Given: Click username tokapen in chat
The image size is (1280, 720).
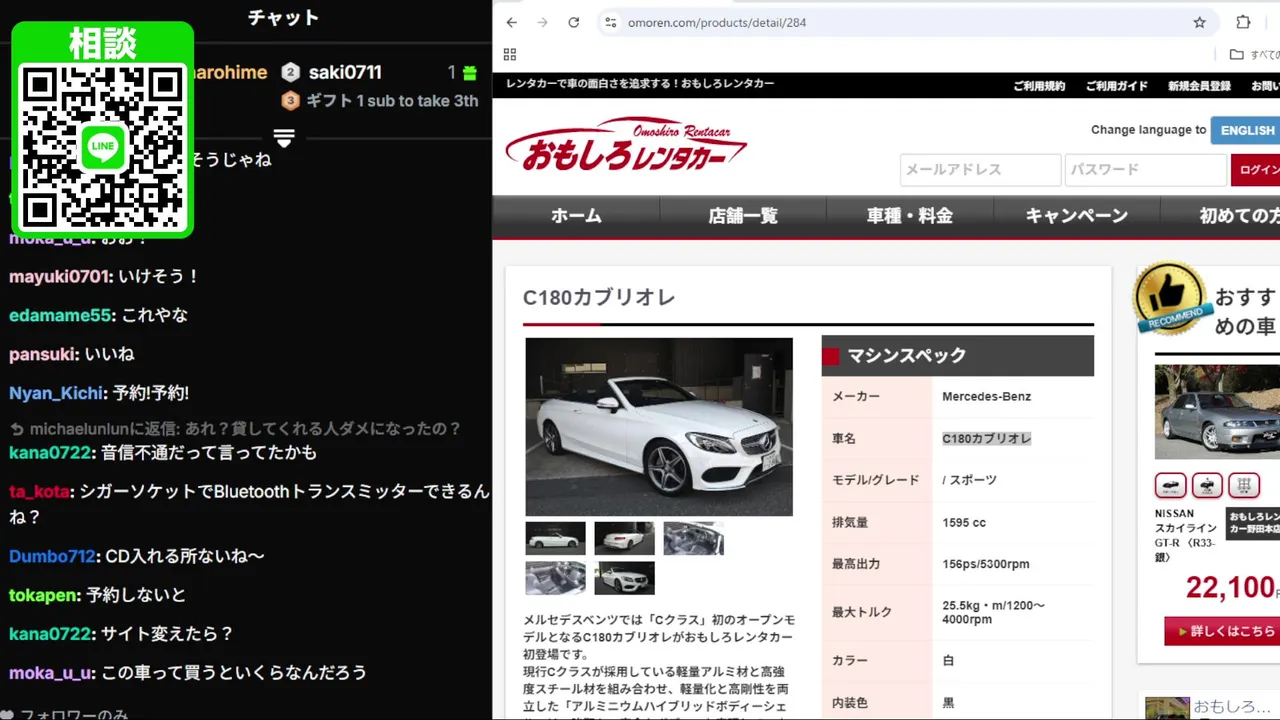Looking at the screenshot, I should (43, 595).
